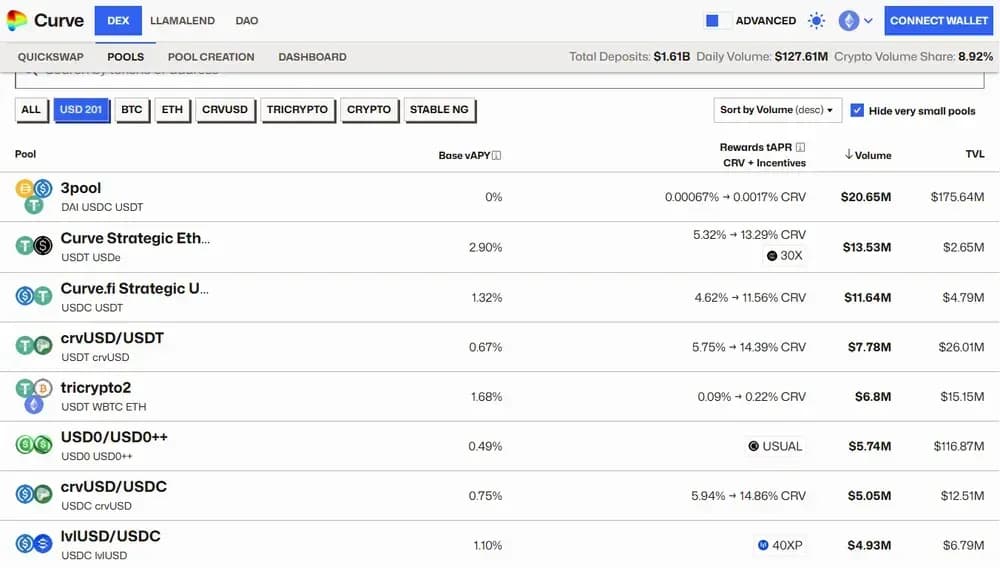Filter pools by CRVUSD
This screenshot has height=568, width=1000.
(224, 110)
